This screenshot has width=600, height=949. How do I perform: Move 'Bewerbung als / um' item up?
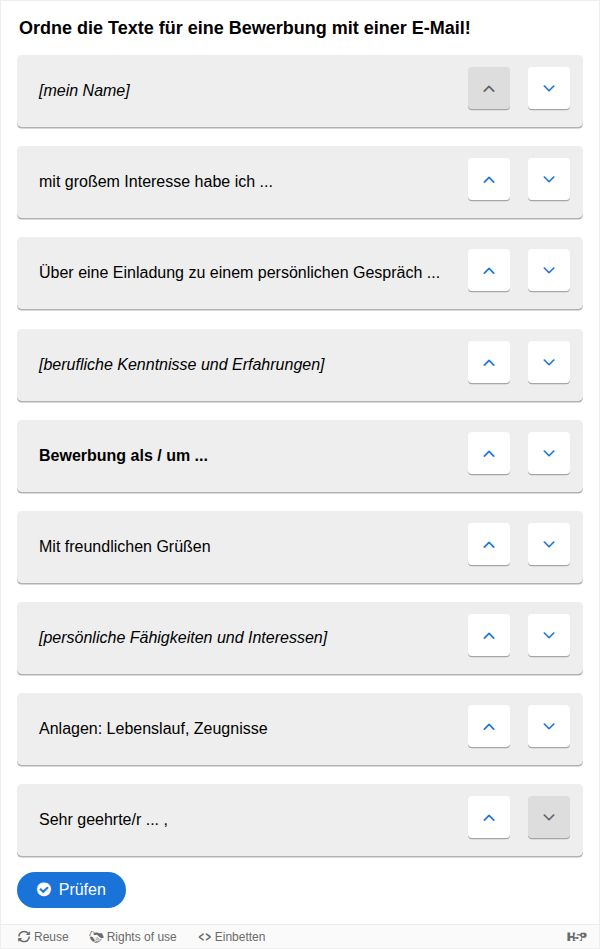coord(489,453)
